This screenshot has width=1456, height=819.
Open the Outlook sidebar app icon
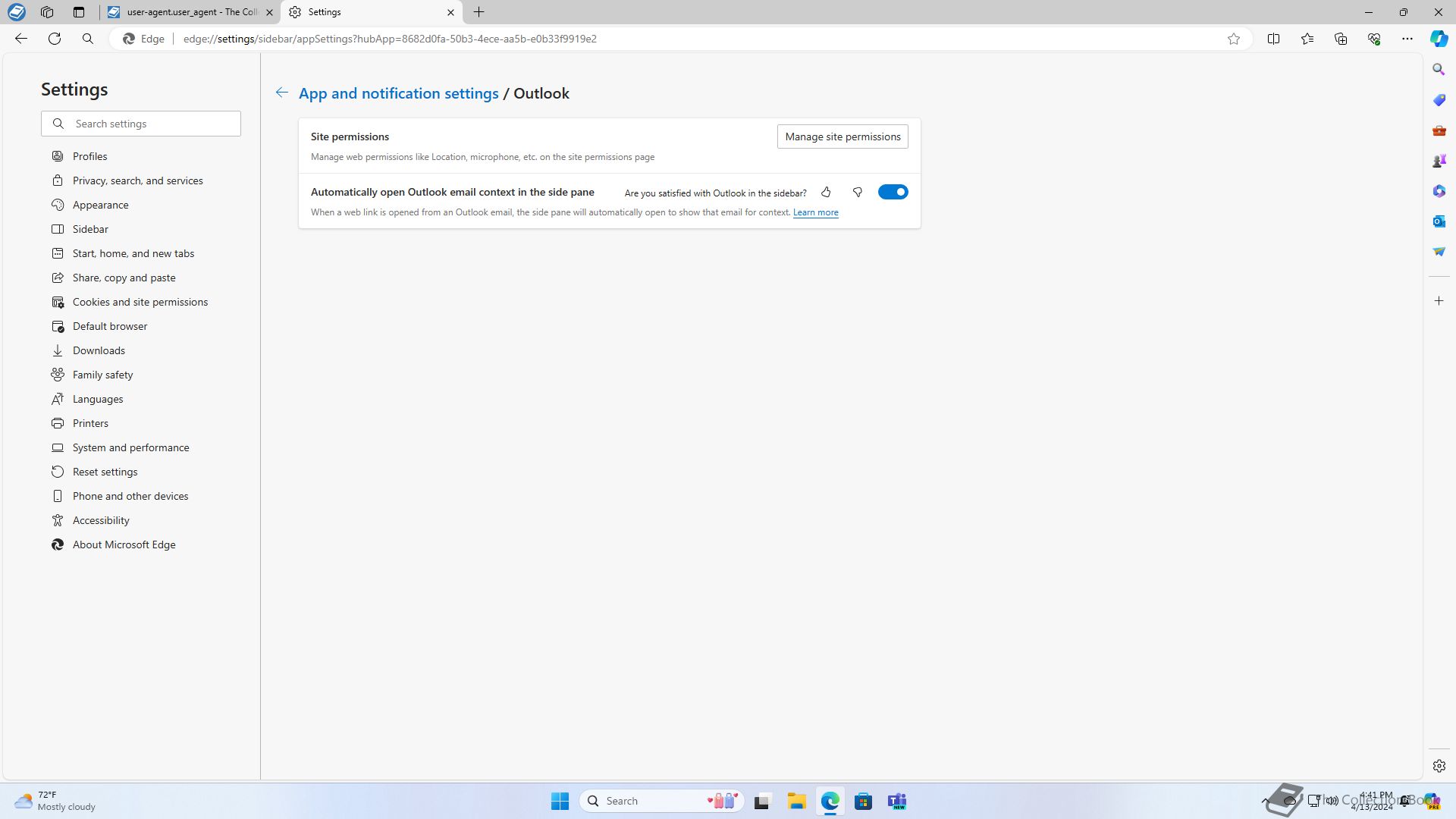point(1439,221)
